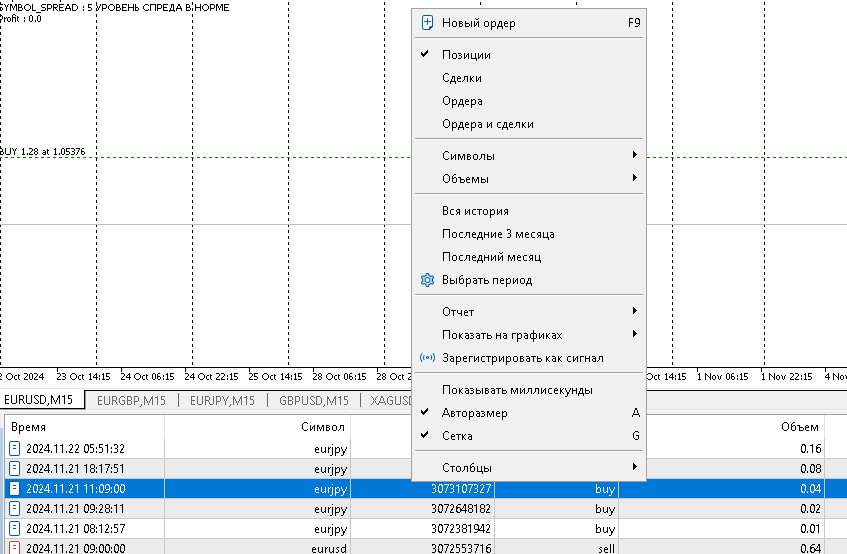This screenshot has width=847, height=554.
Task: Click document icon of 2024.11.21 18:17:51 row
Action: (15, 468)
